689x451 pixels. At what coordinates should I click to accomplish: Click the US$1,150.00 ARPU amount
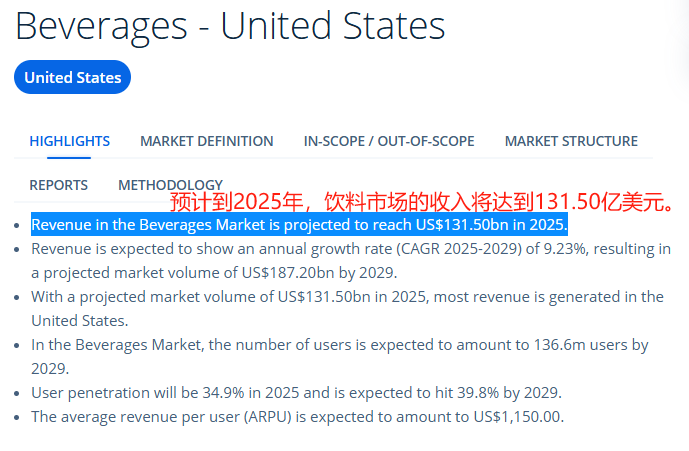point(515,417)
